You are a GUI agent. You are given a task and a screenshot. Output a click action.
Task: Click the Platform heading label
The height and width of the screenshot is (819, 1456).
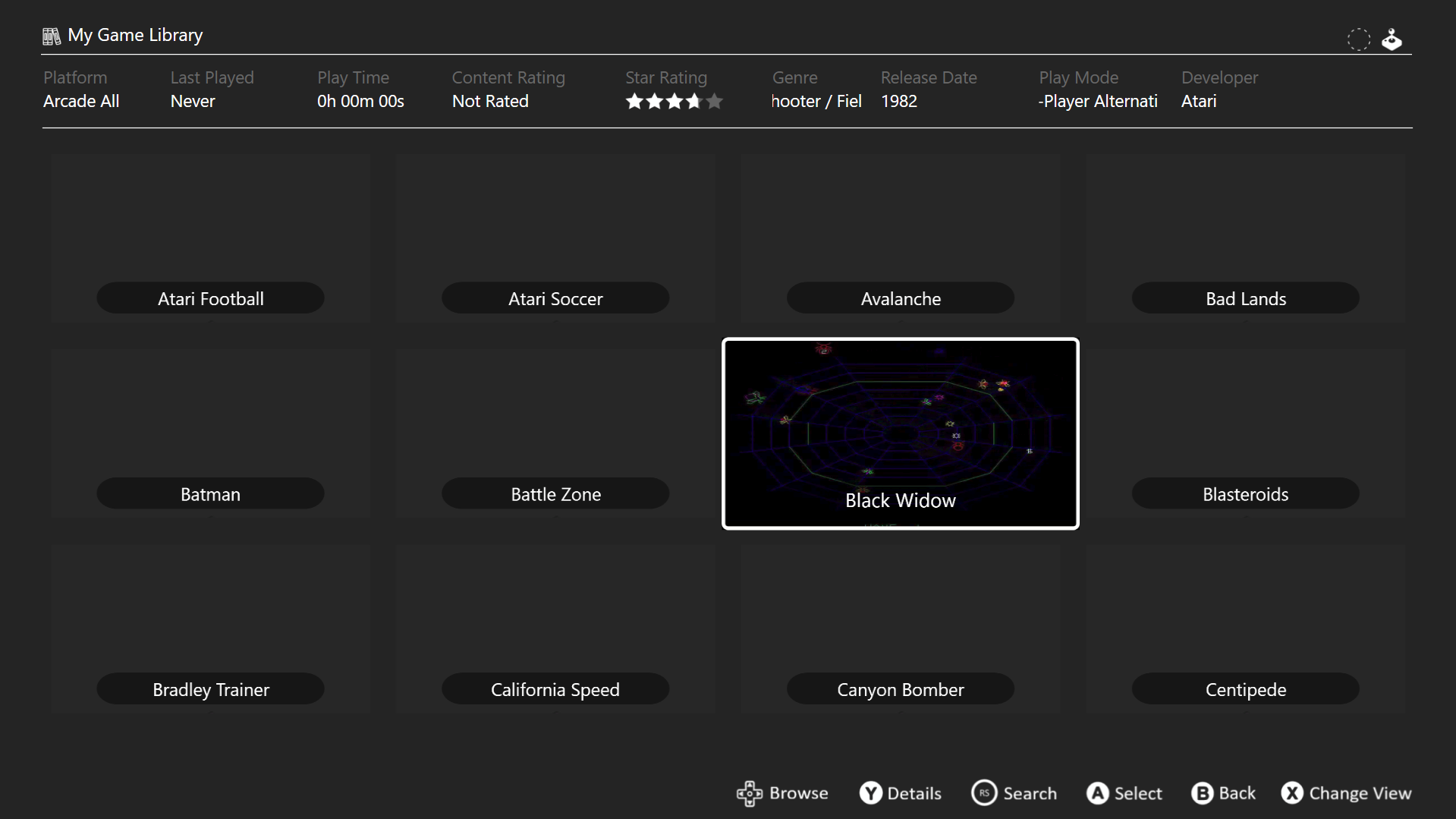pyautogui.click(x=75, y=77)
